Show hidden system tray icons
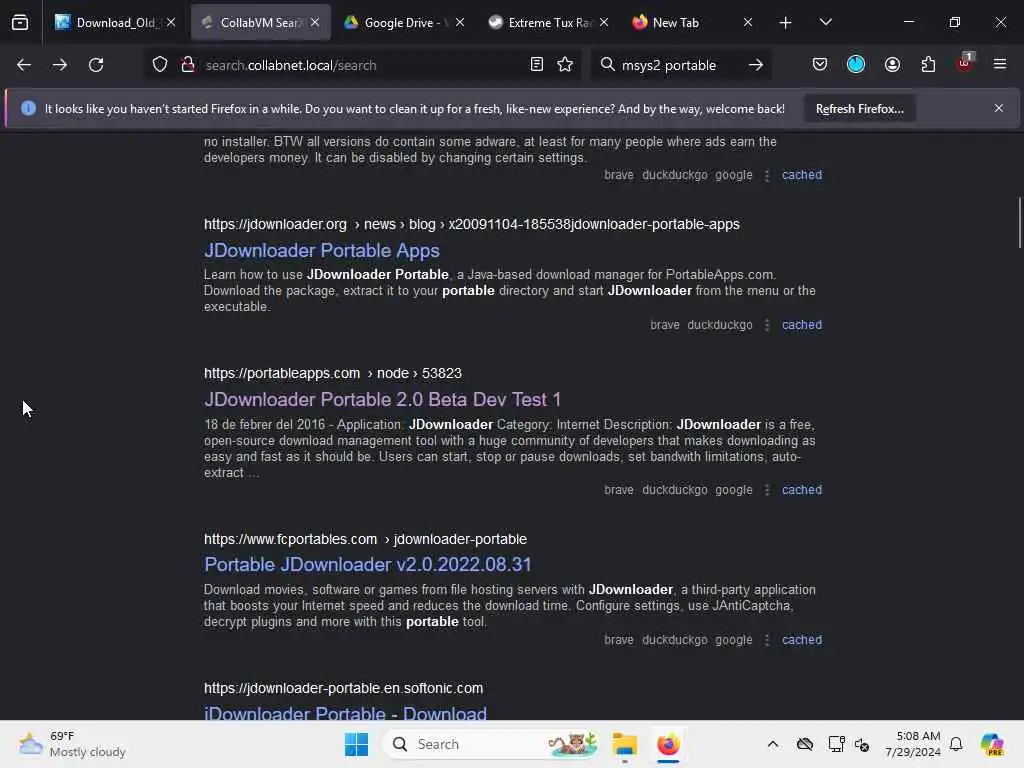The width and height of the screenshot is (1024, 768). click(773, 744)
